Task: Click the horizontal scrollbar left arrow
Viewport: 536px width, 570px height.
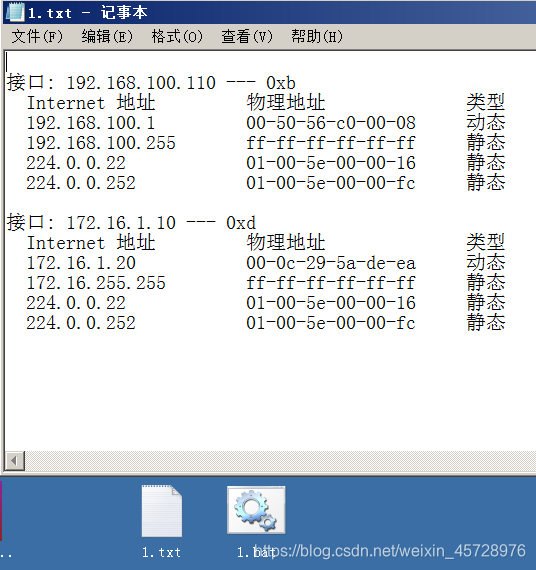Action: click(15, 461)
